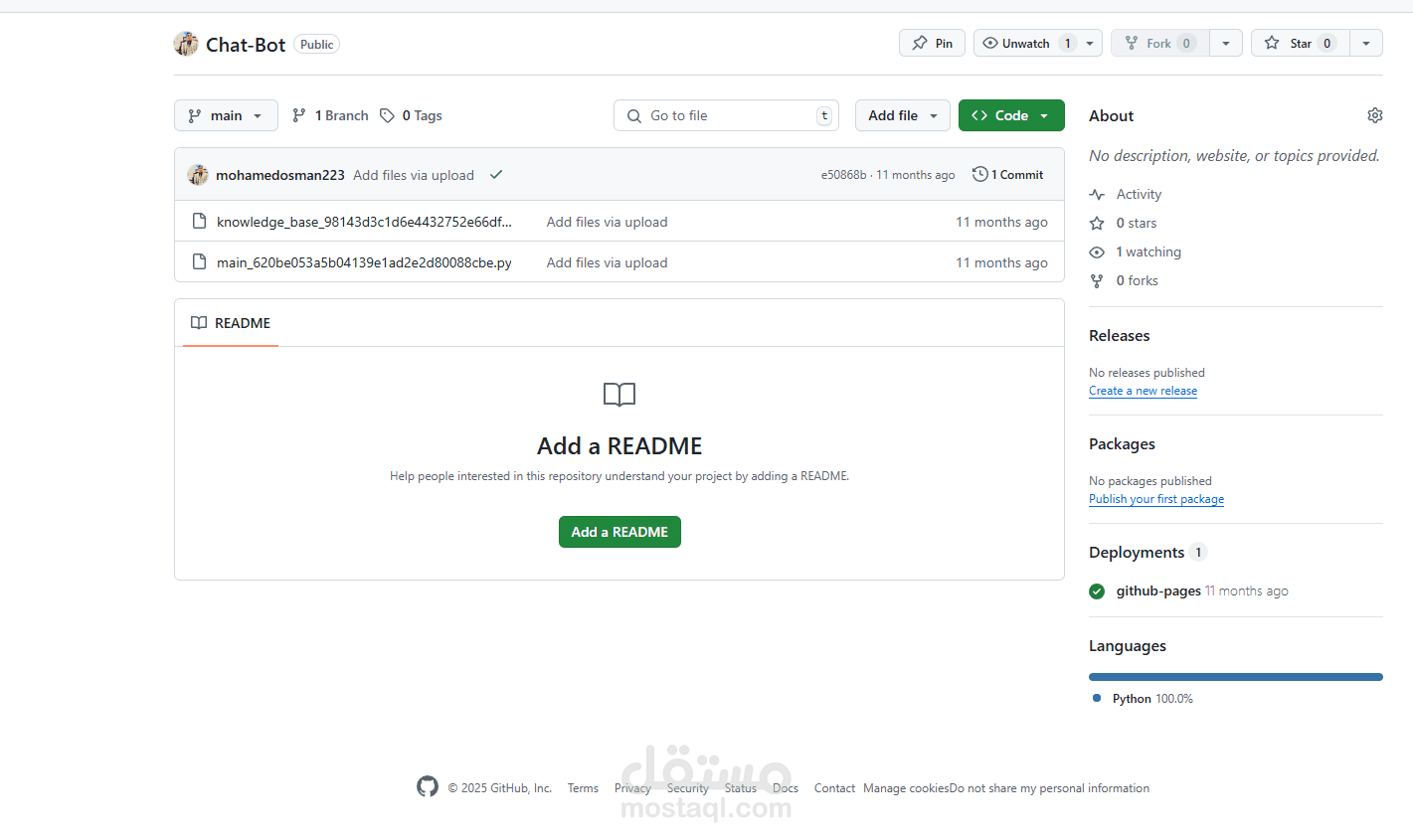Image resolution: width=1413 pixels, height=840 pixels.
Task: Expand the Unwatch notifications dropdown arrow
Action: [x=1090, y=43]
